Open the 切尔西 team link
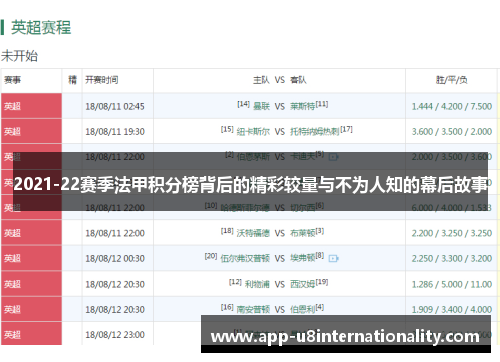The image size is (500, 362). 302,208
